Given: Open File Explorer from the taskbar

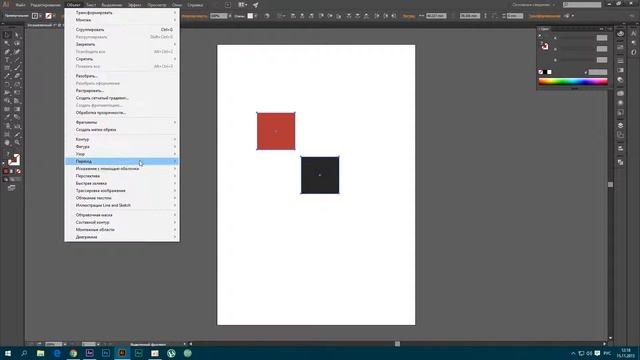Looking at the screenshot, I should click(x=40, y=353).
